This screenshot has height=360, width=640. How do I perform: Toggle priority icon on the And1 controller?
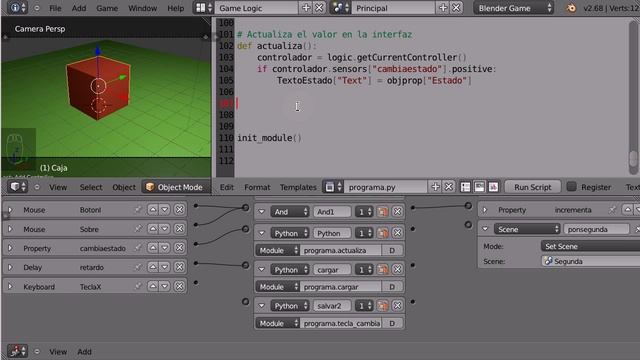pyautogui.click(x=382, y=211)
